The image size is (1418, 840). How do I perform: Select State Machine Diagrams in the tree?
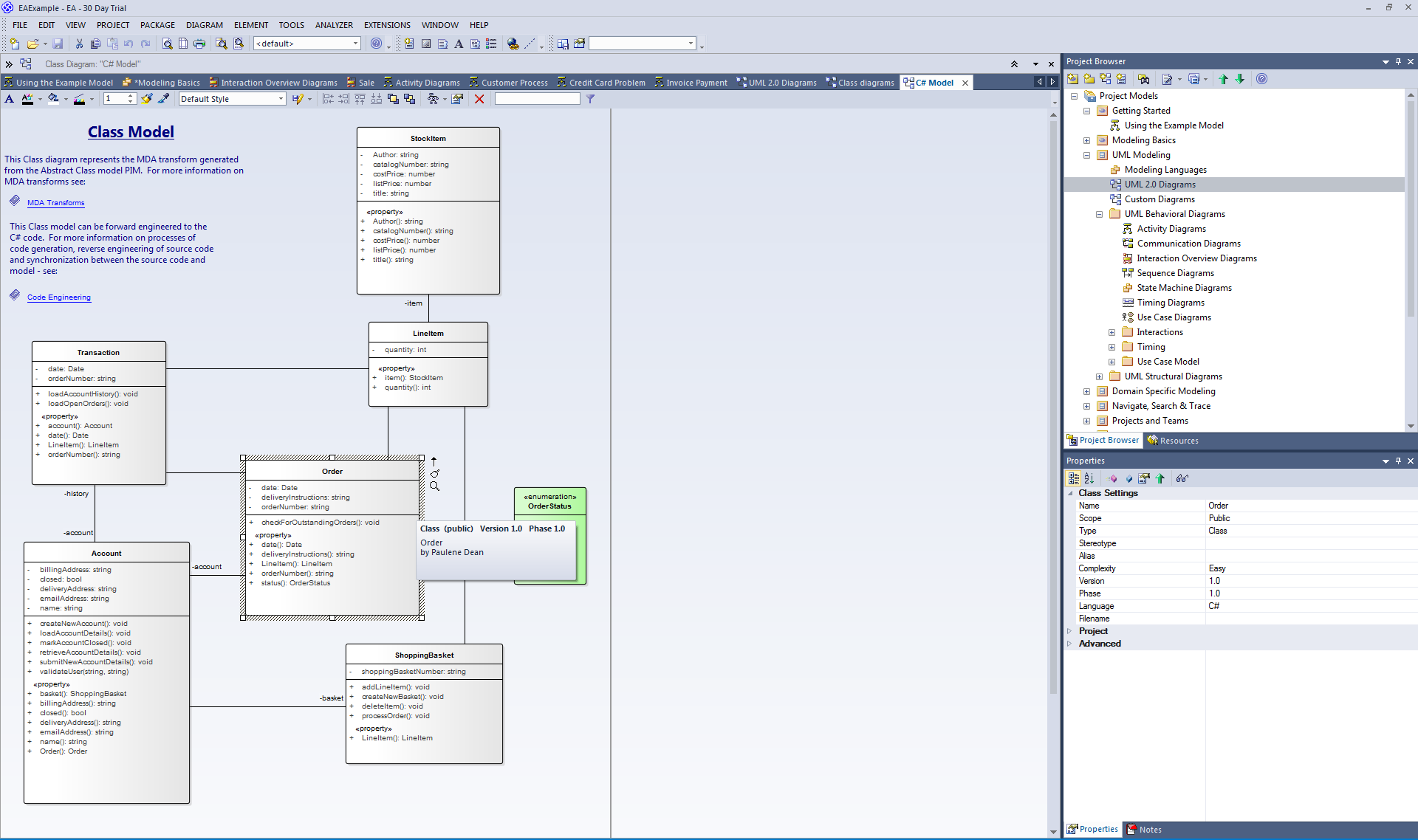(x=1184, y=288)
